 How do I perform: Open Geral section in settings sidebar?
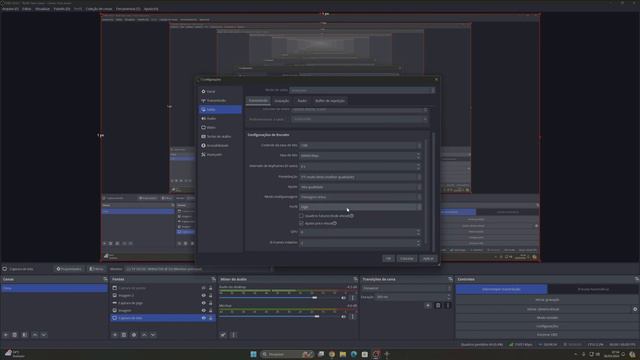point(220,91)
